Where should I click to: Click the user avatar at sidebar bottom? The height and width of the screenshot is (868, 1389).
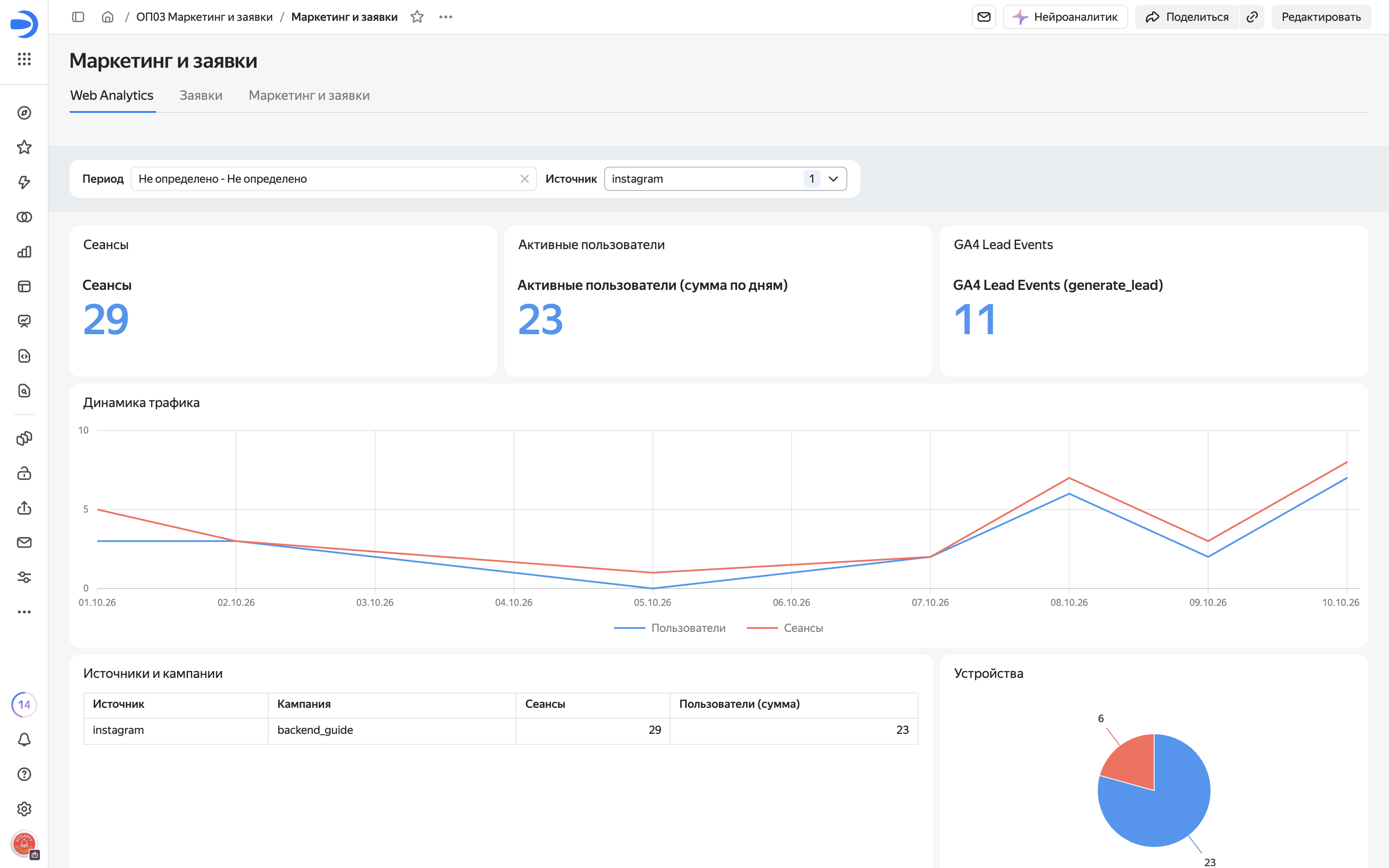[x=24, y=844]
